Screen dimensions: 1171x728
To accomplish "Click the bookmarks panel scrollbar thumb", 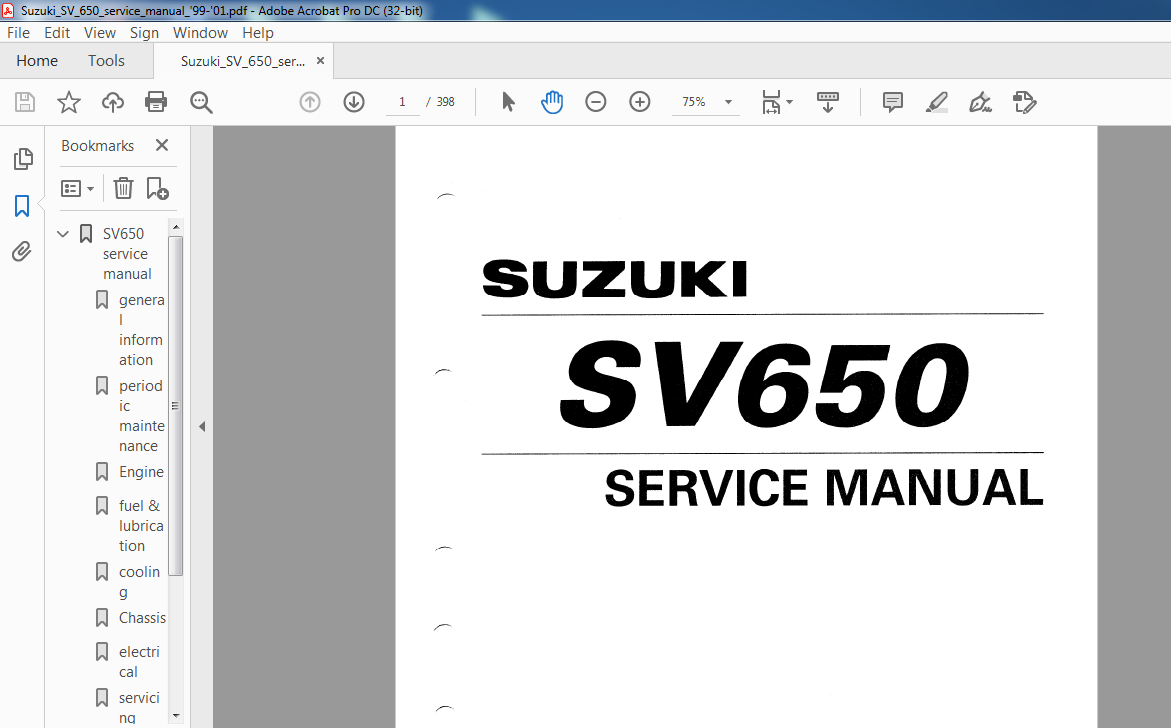I will (176, 406).
